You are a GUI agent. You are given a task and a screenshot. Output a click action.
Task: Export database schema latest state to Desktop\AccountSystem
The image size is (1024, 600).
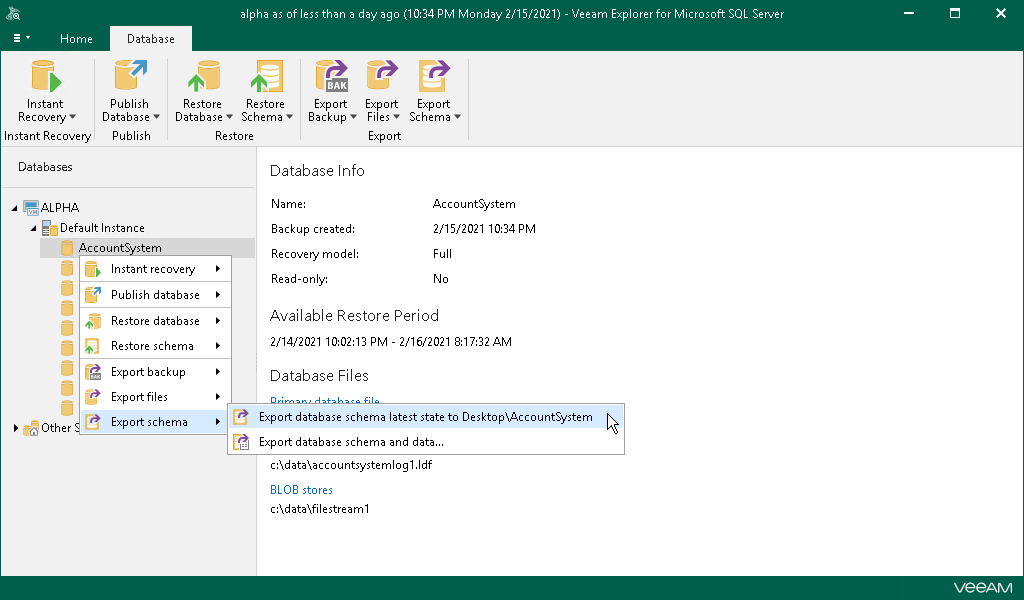point(426,417)
